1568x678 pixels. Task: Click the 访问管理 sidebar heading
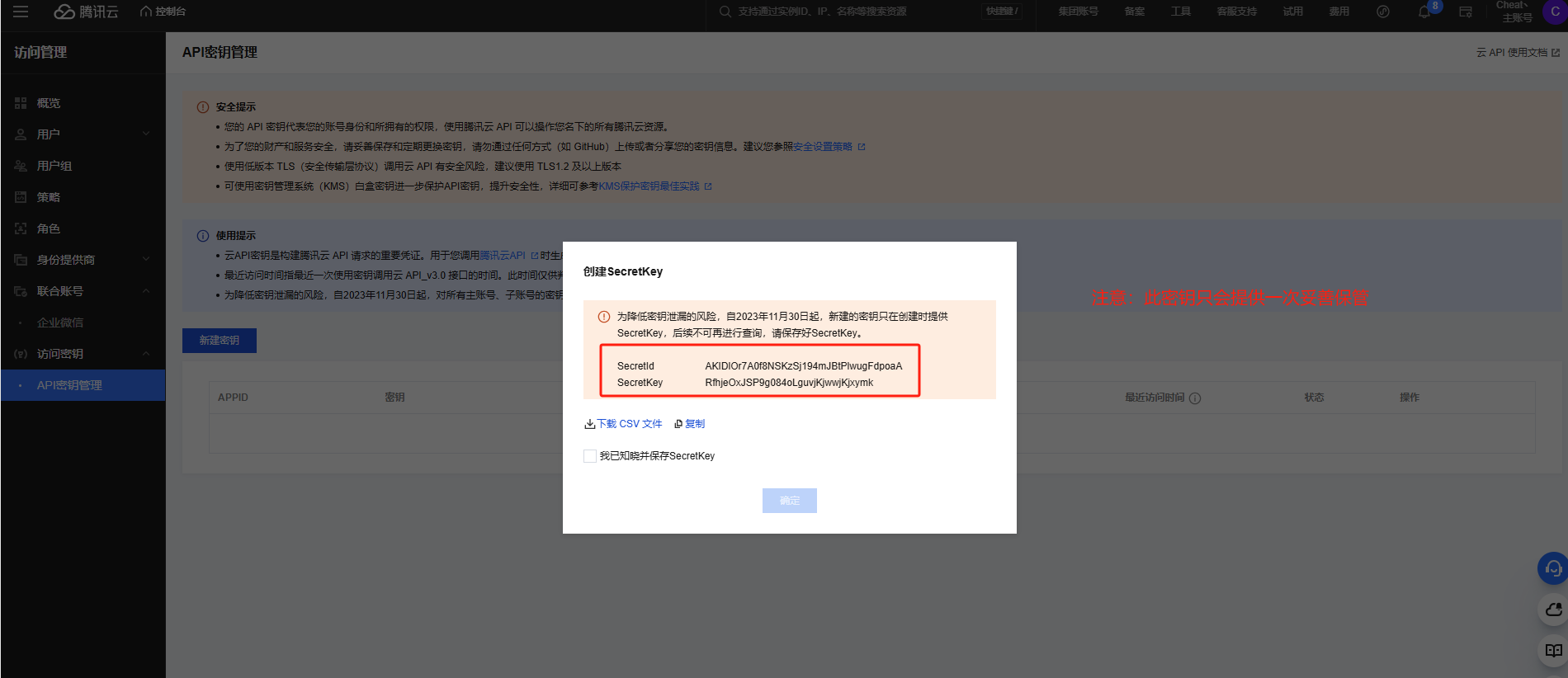click(40, 52)
